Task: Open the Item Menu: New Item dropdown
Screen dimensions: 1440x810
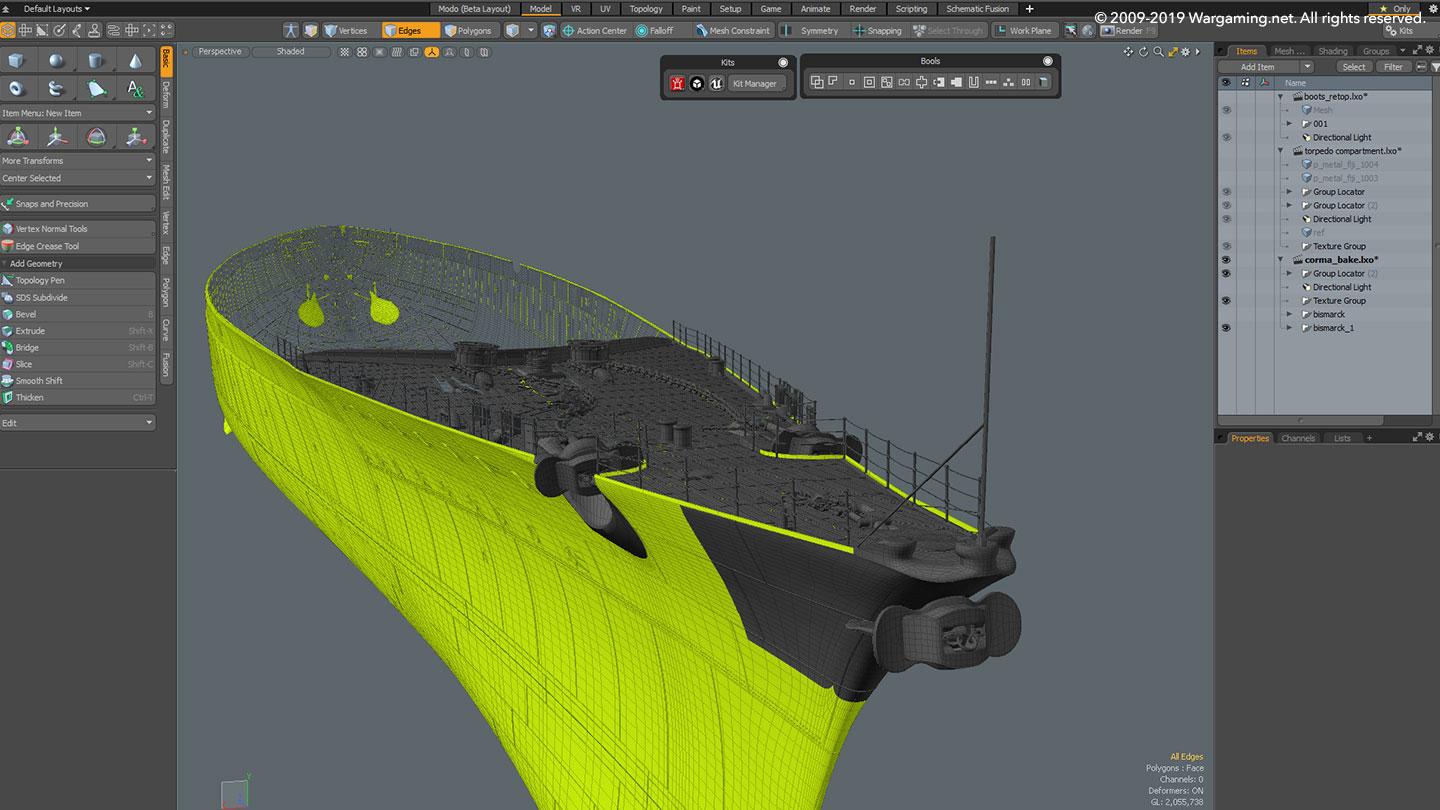Action: [x=78, y=113]
